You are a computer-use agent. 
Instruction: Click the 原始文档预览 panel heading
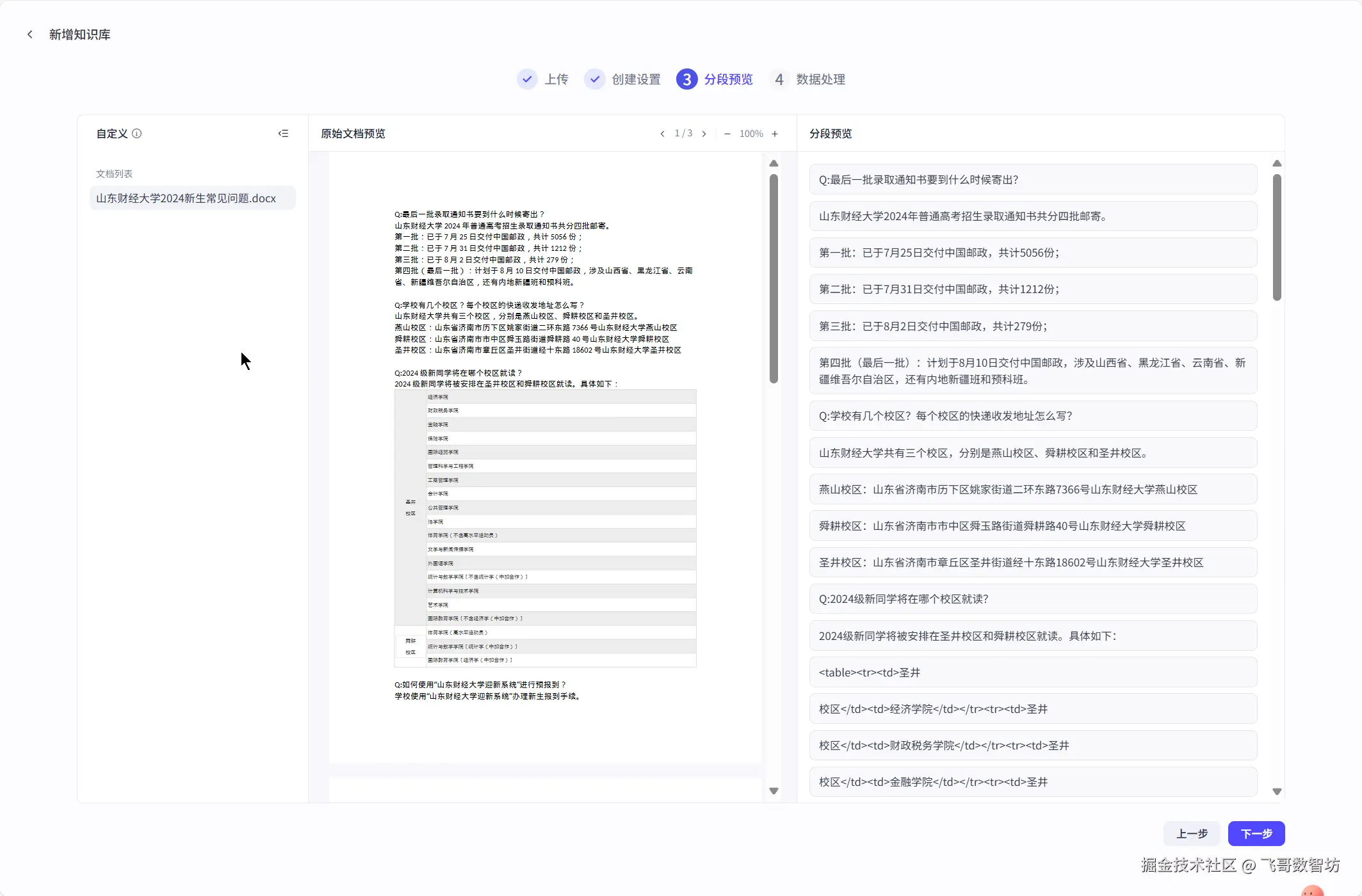click(353, 134)
